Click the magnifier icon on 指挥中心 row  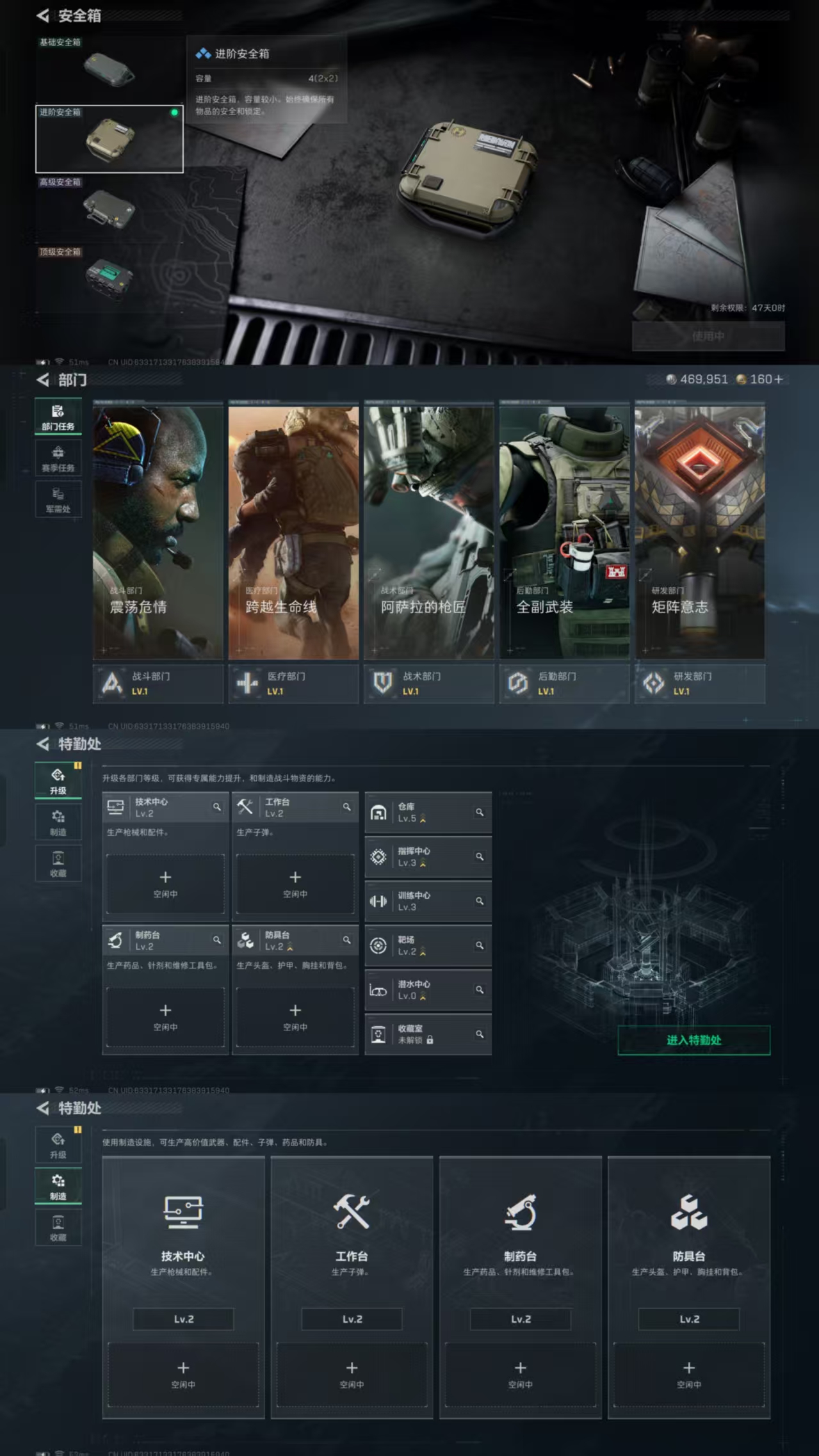(479, 856)
